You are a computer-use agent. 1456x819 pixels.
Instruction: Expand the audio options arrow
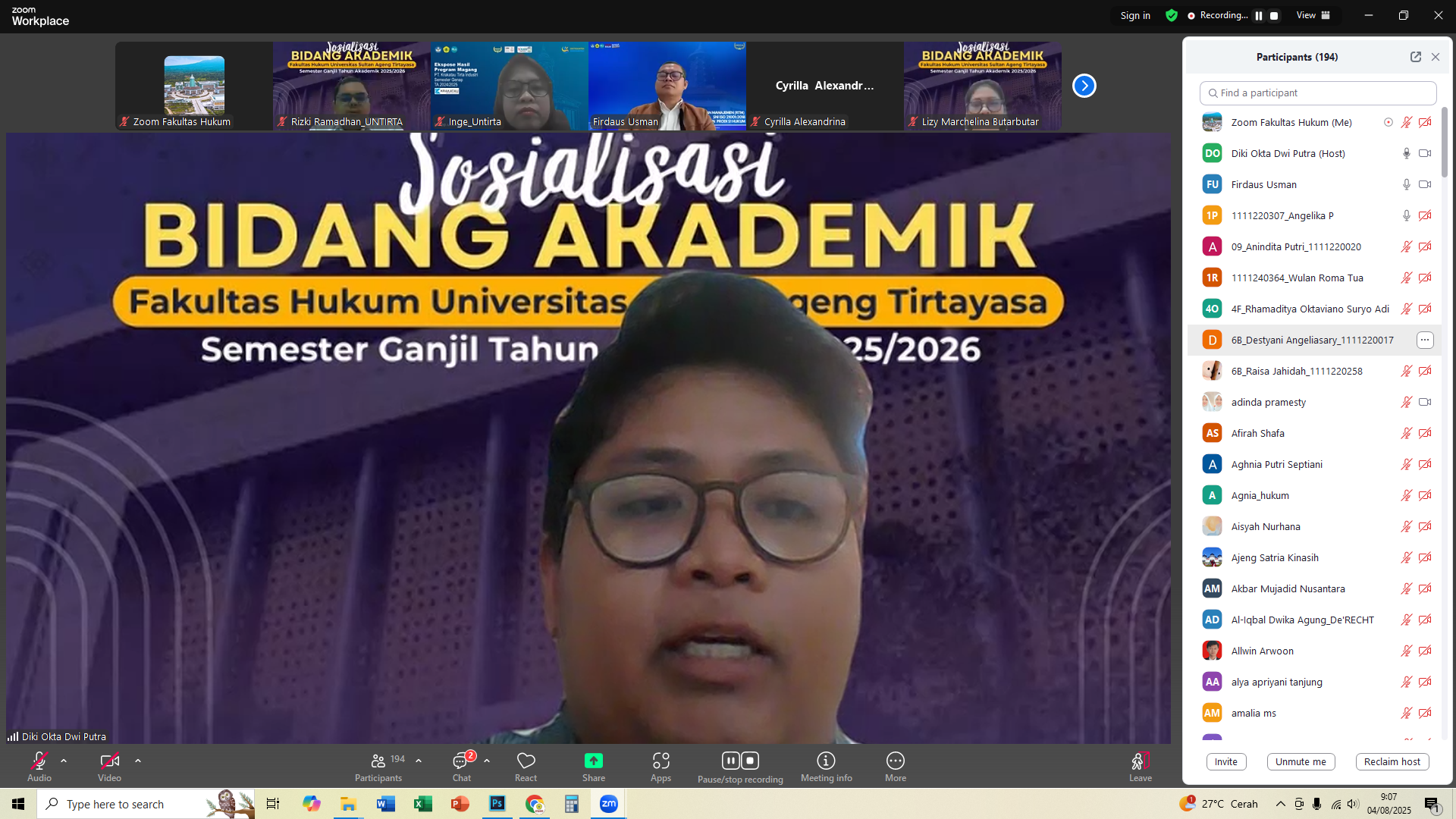click(64, 761)
